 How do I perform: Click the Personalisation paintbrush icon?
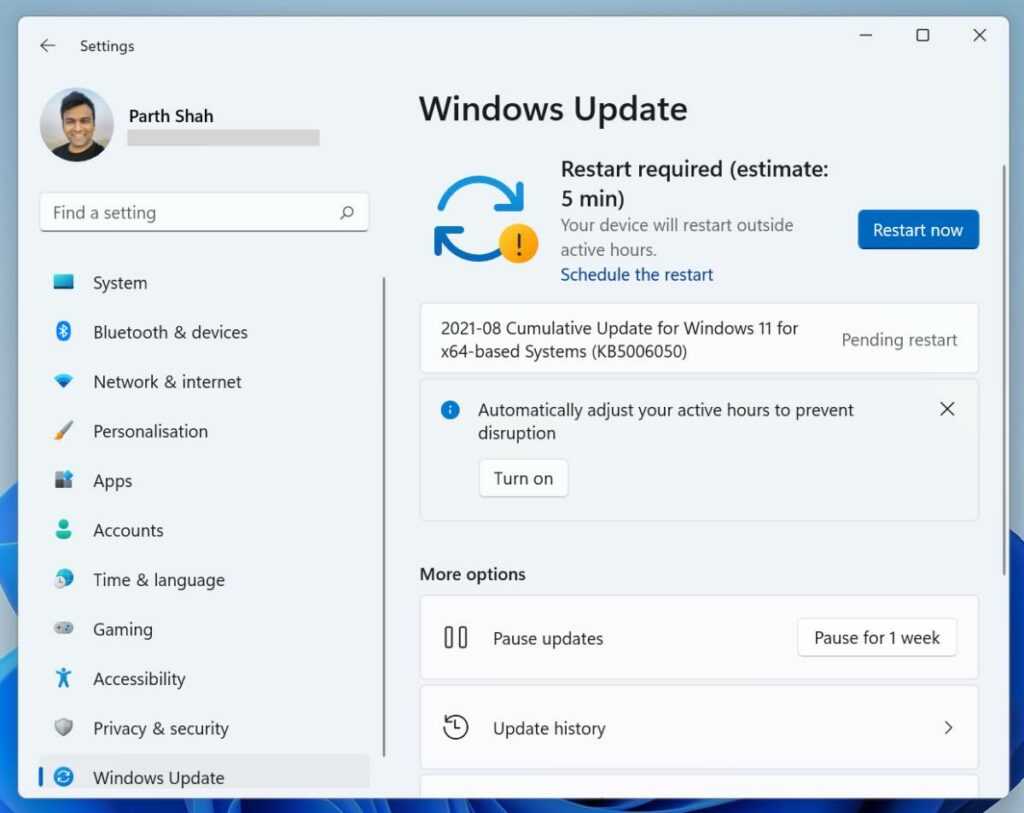point(64,431)
